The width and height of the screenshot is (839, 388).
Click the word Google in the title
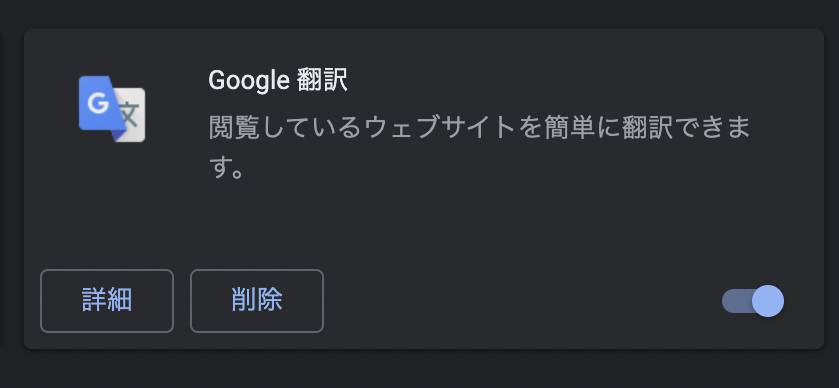(249, 81)
